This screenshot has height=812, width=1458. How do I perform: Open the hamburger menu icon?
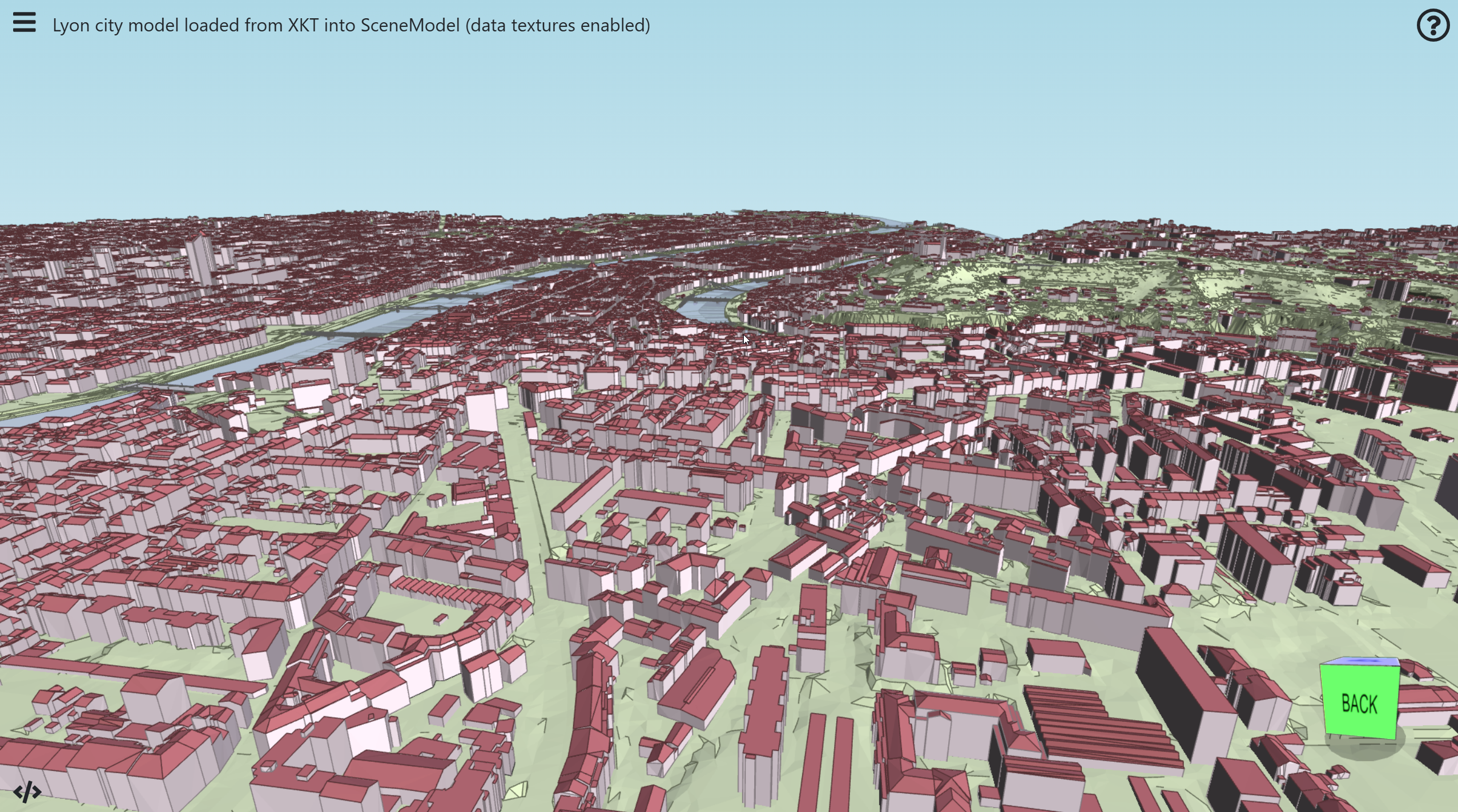(24, 23)
